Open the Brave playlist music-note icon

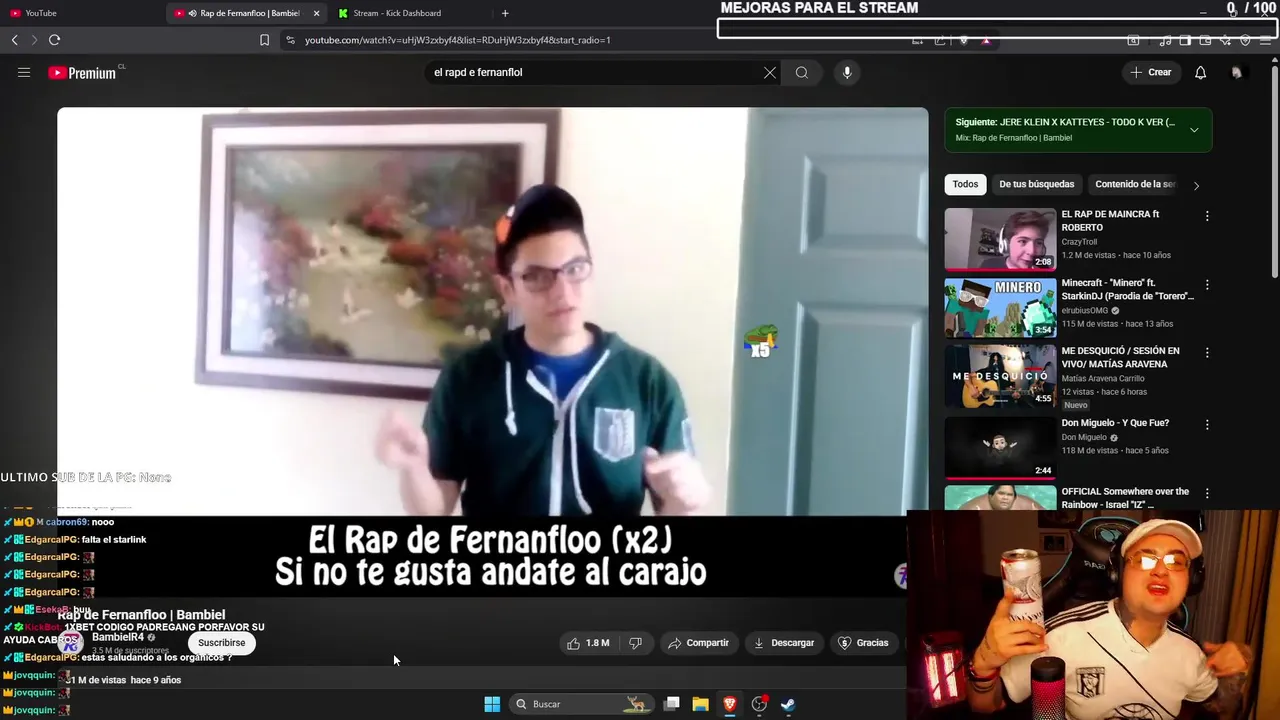coord(1165,40)
